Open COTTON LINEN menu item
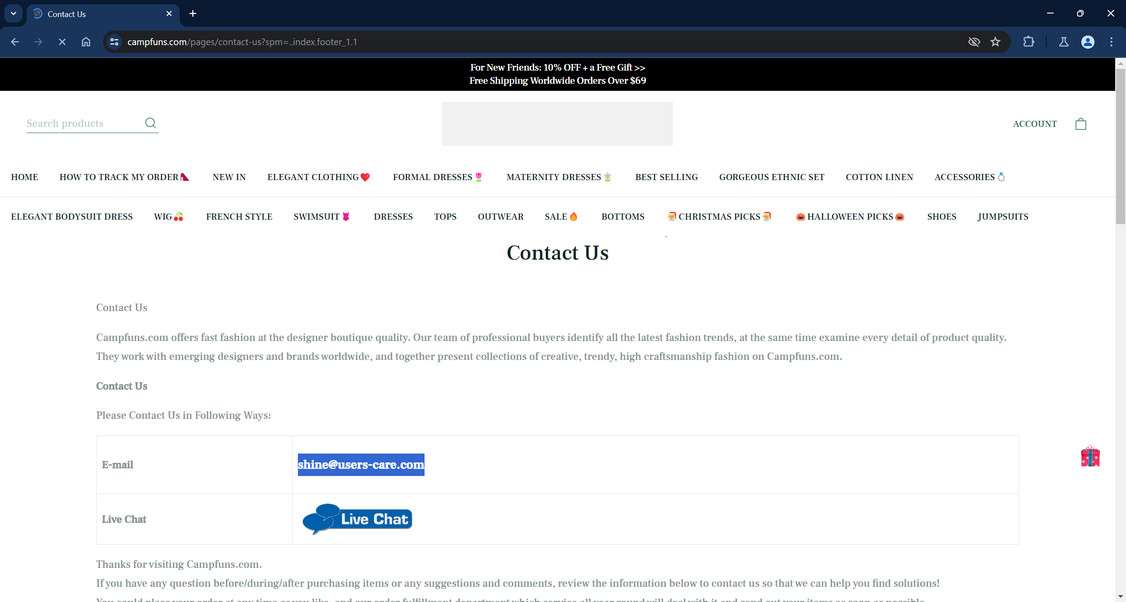The height and width of the screenshot is (602, 1126). [x=879, y=177]
